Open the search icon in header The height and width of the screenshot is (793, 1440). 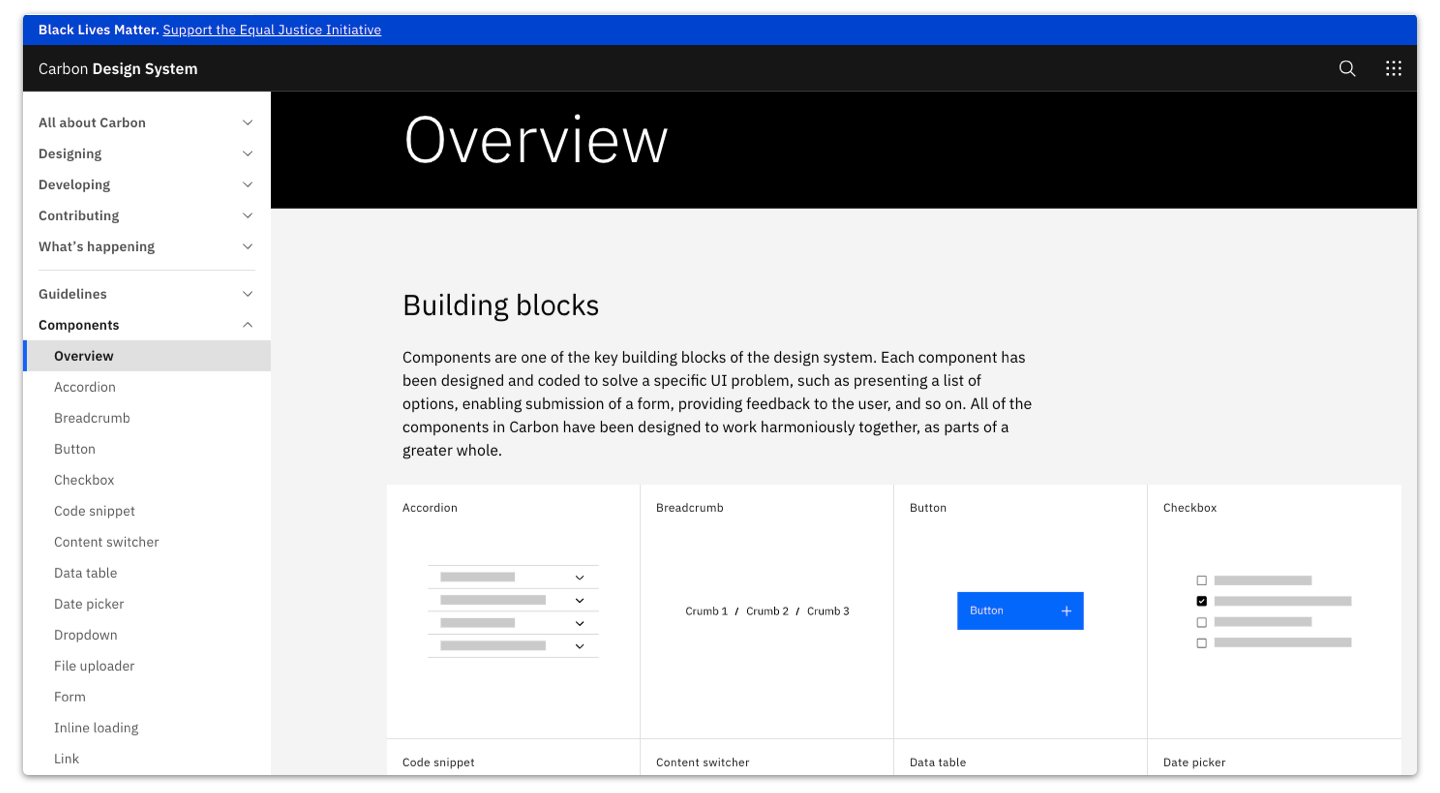1347,68
